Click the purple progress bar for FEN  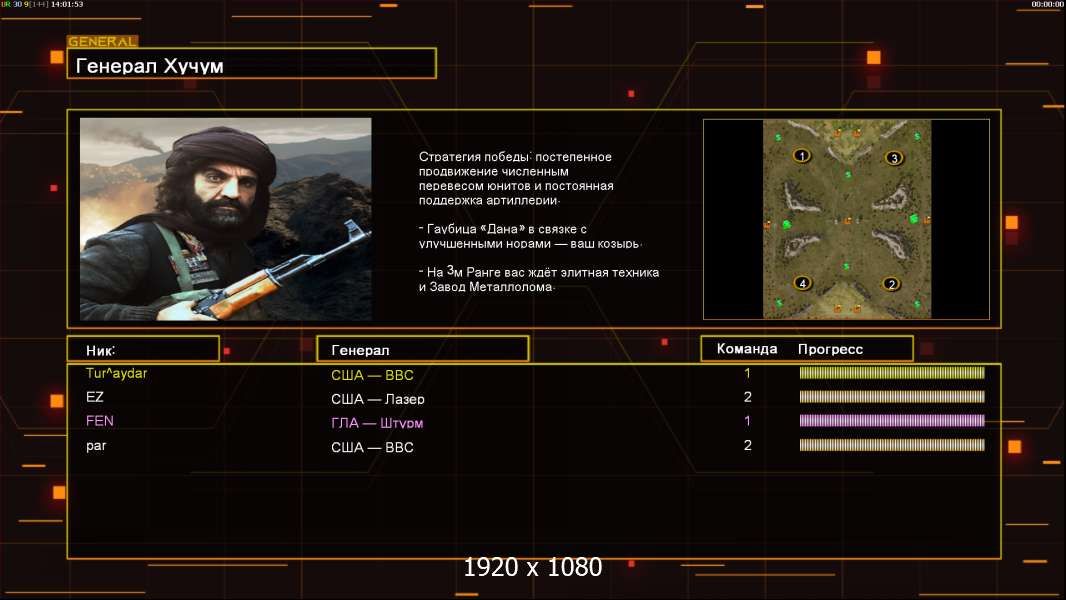coord(891,421)
